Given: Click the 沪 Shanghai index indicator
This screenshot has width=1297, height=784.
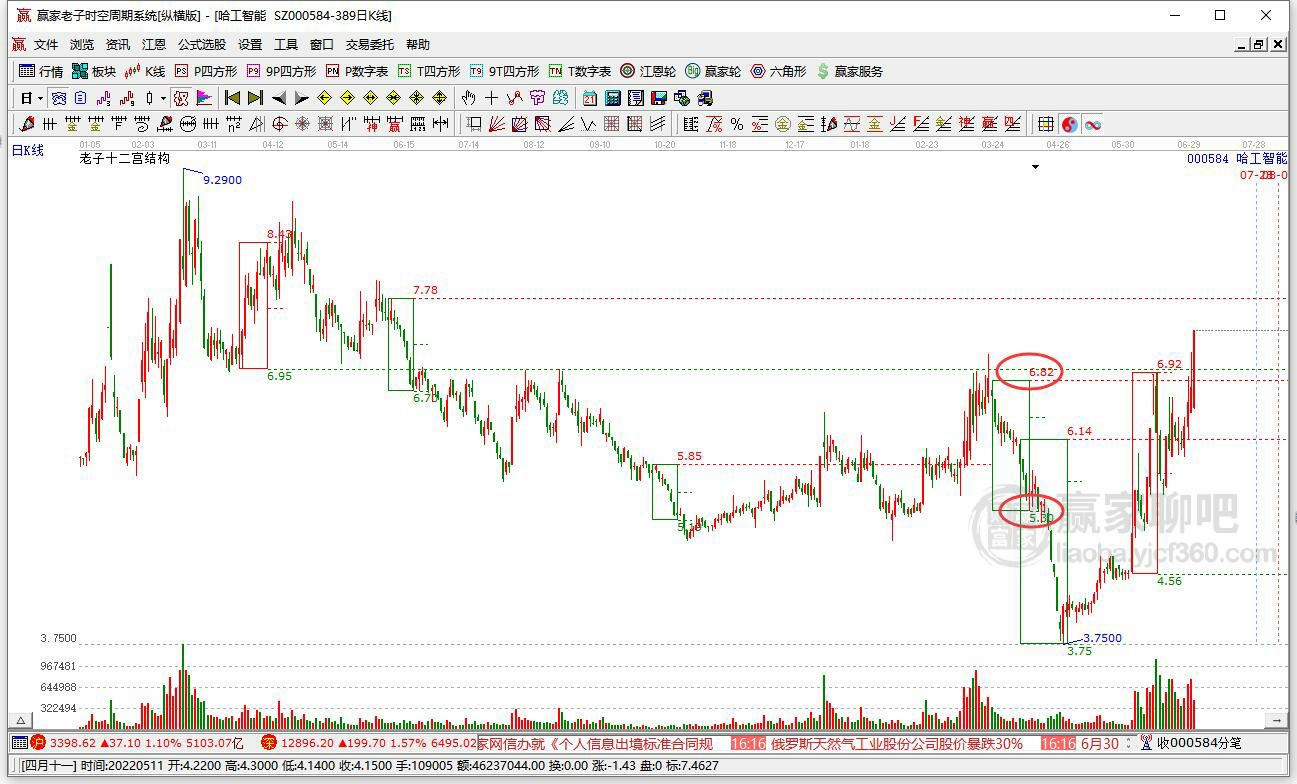Looking at the screenshot, I should point(38,743).
